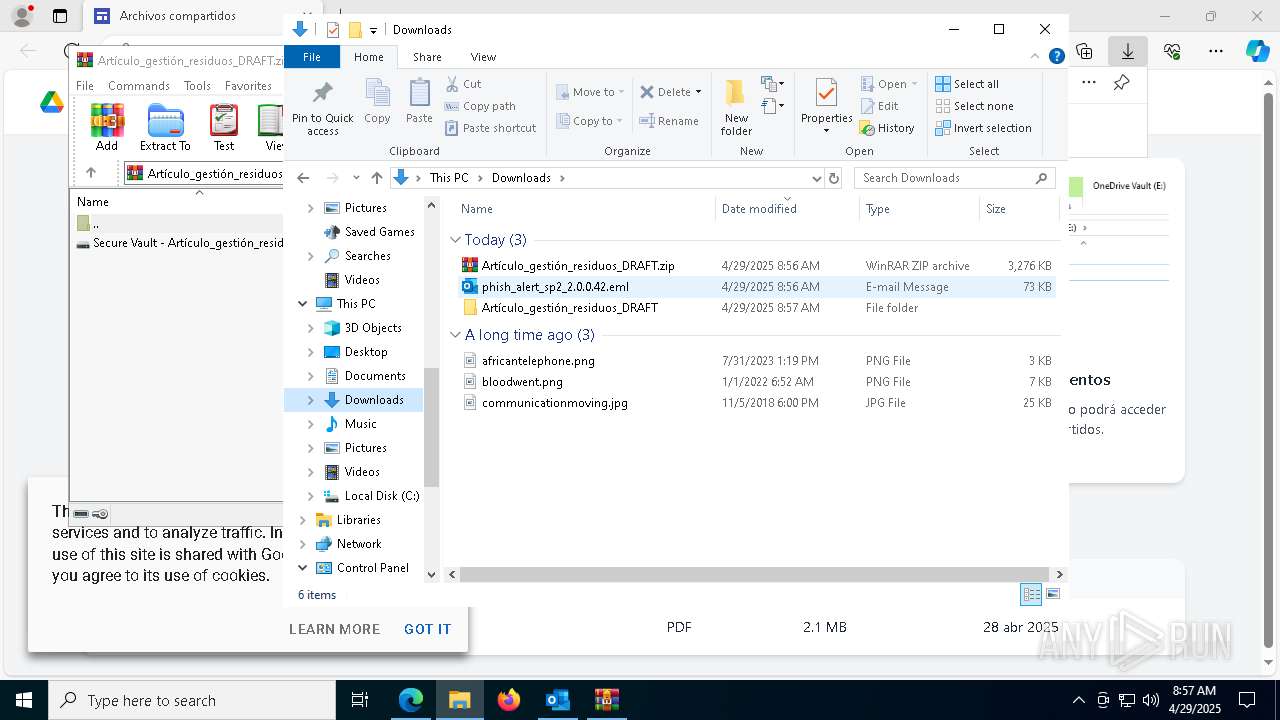
Task: Click WinRAR Test toolbar icon
Action: pyautogui.click(x=224, y=127)
